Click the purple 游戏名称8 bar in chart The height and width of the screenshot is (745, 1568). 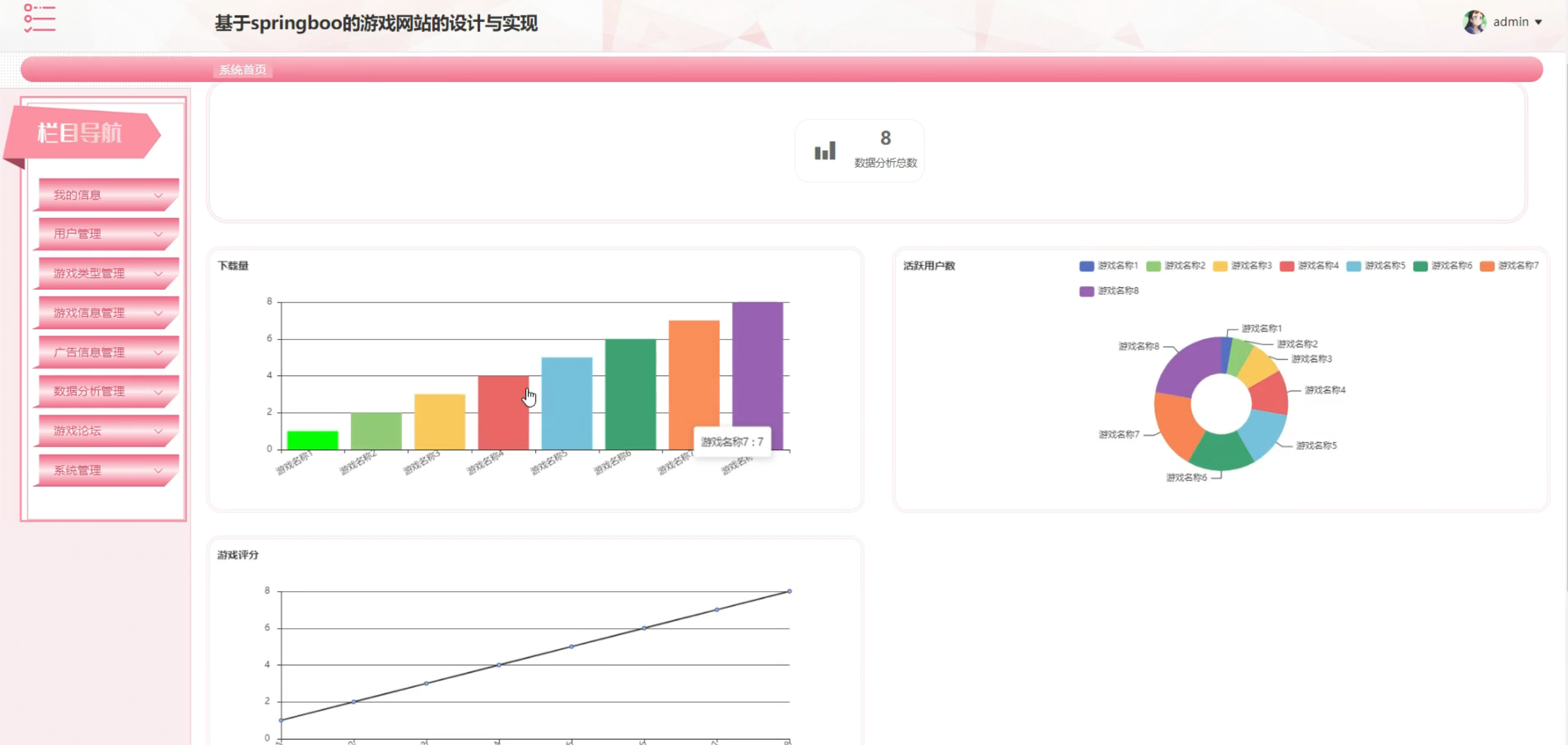[757, 368]
